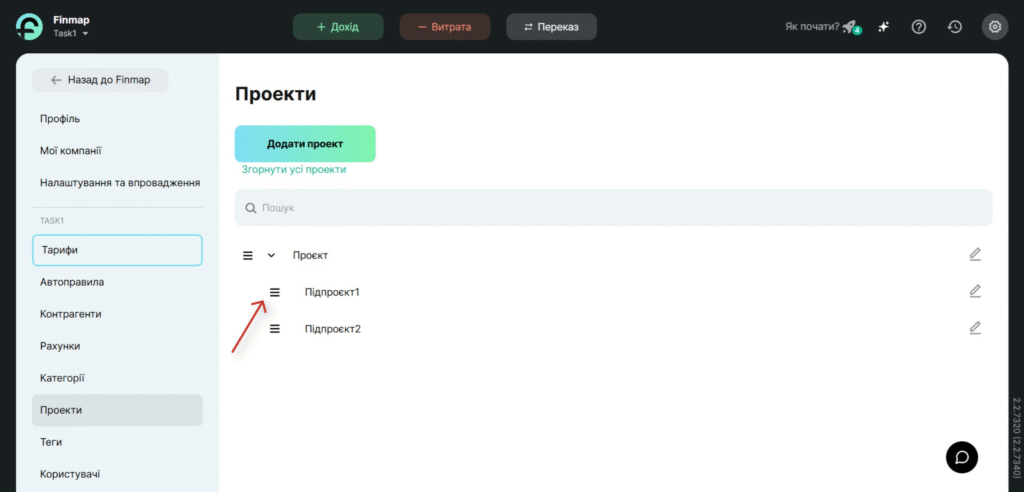Open Рахунки in the sidebar

pyautogui.click(x=60, y=346)
